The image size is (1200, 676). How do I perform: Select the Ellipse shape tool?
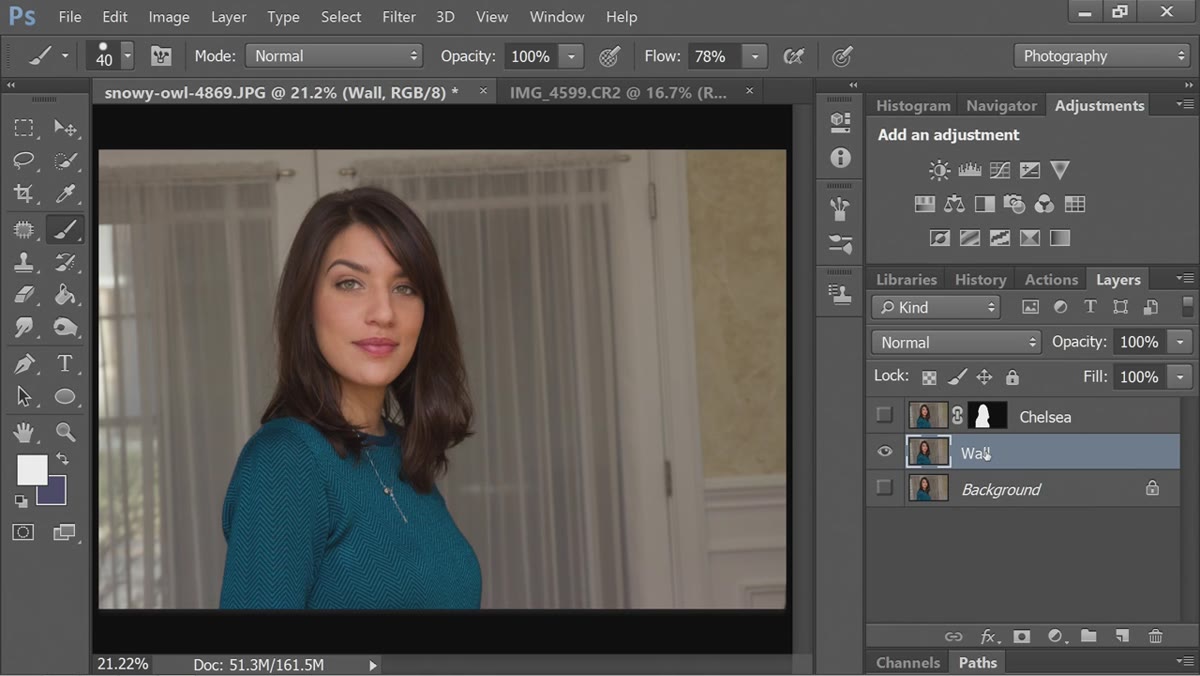coord(65,397)
